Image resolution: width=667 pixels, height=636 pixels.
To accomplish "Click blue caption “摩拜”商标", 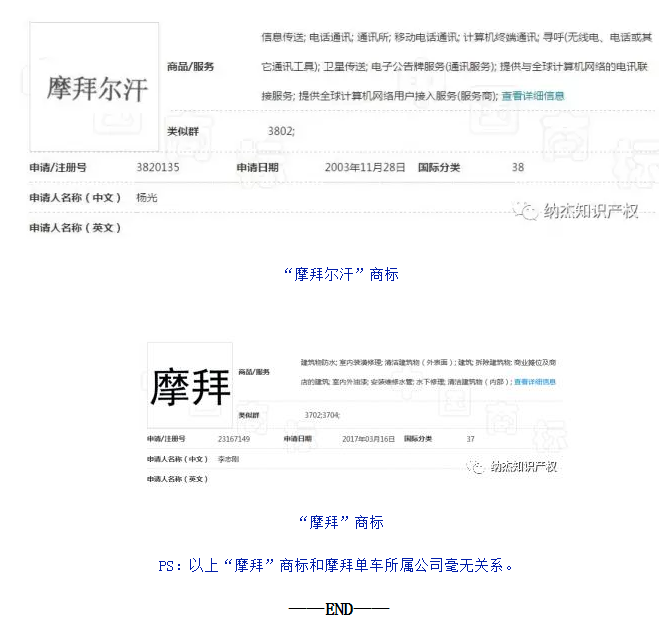I will click(341, 522).
